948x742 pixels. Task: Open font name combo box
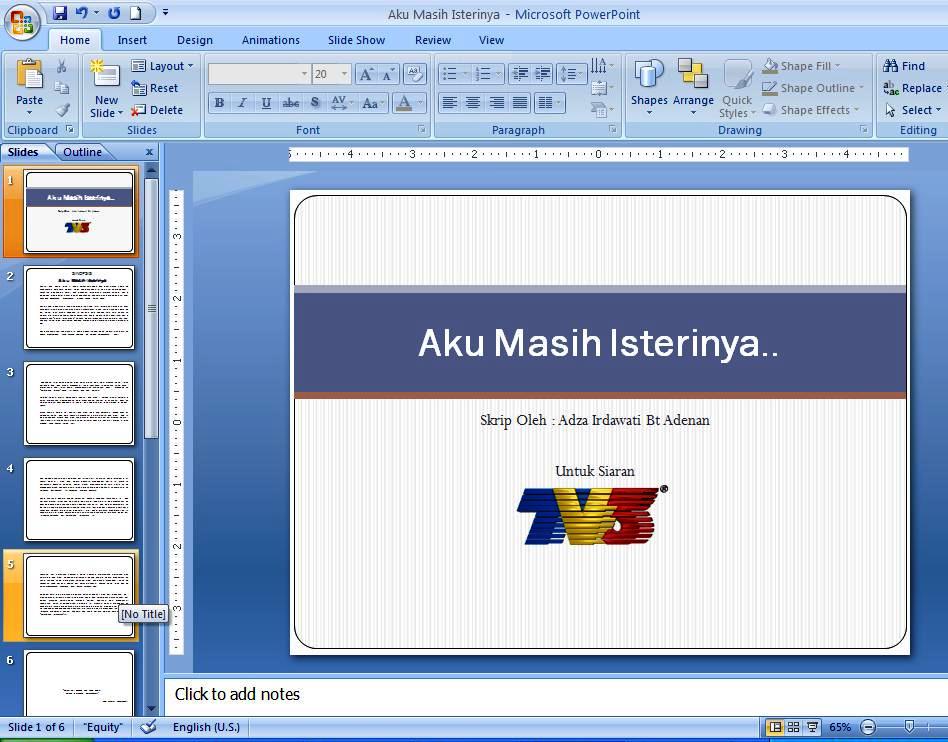(x=259, y=74)
